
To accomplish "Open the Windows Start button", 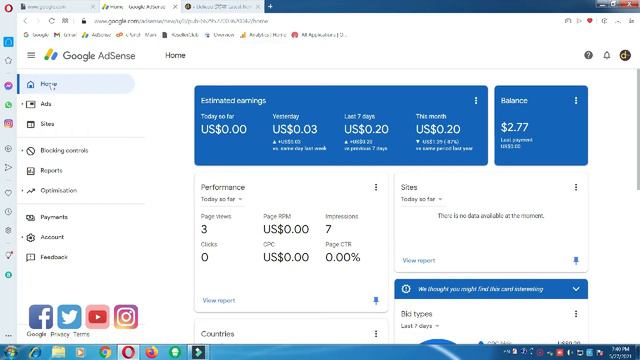I will pyautogui.click(x=10, y=352).
